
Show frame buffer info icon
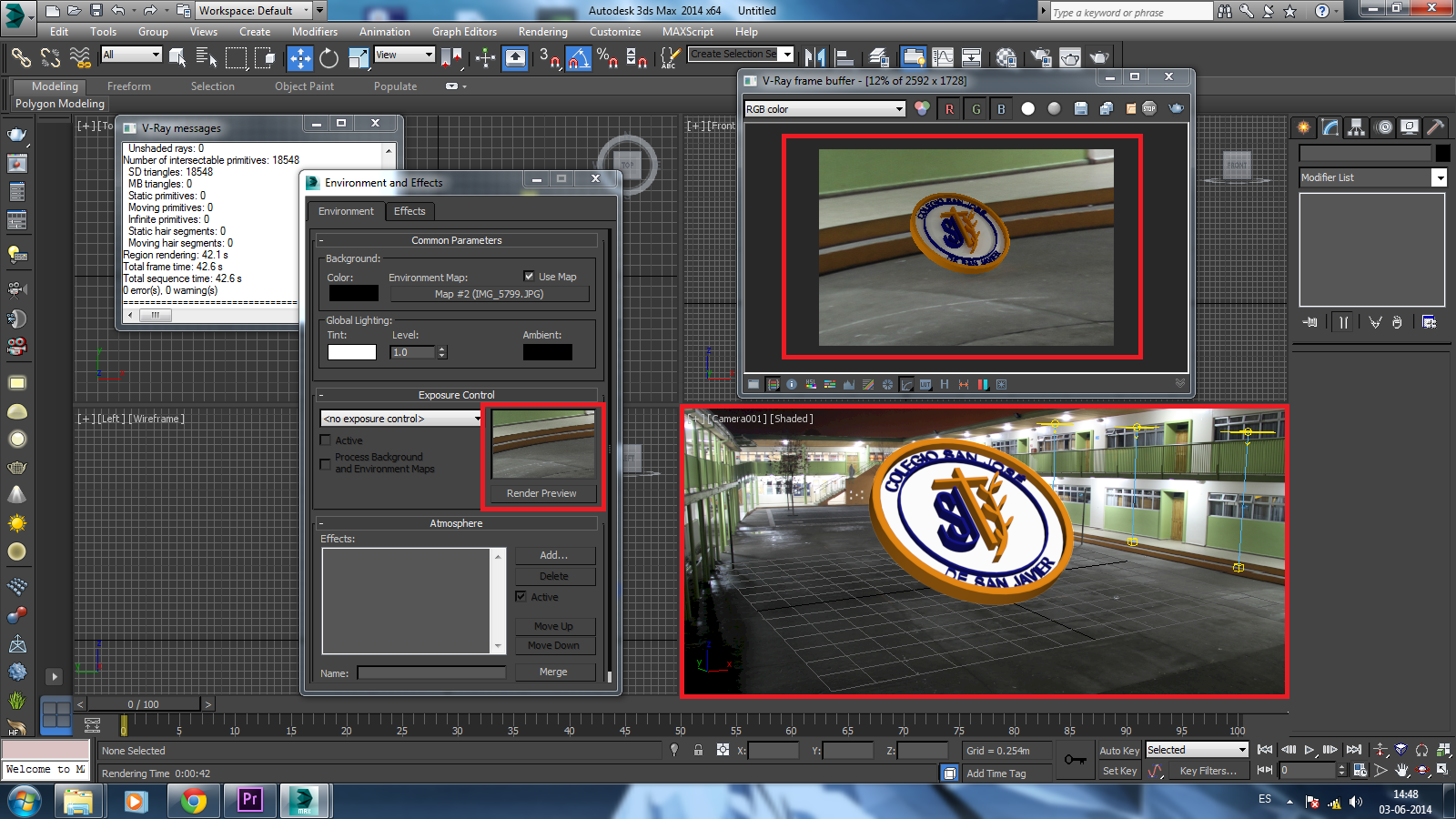(x=792, y=385)
